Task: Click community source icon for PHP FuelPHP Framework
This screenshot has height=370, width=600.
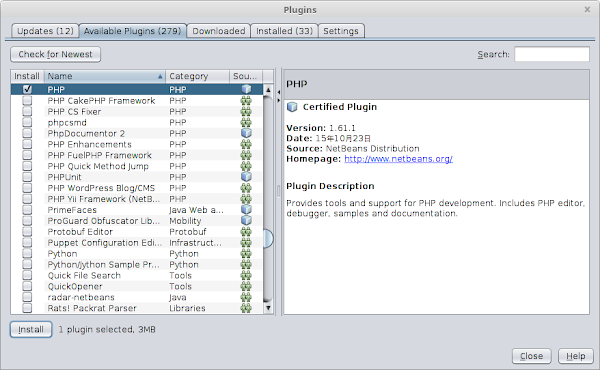Action: 246,155
